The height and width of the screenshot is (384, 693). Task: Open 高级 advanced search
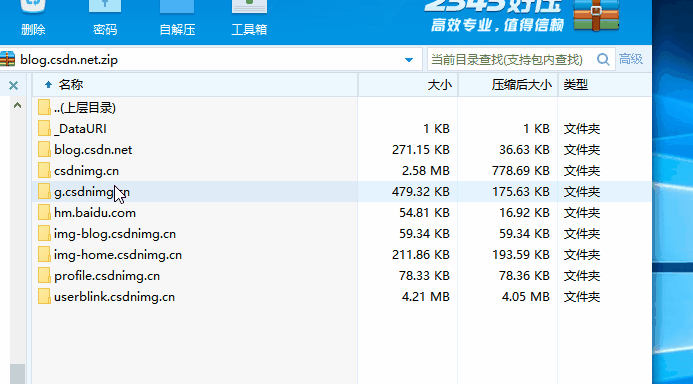(x=631, y=59)
